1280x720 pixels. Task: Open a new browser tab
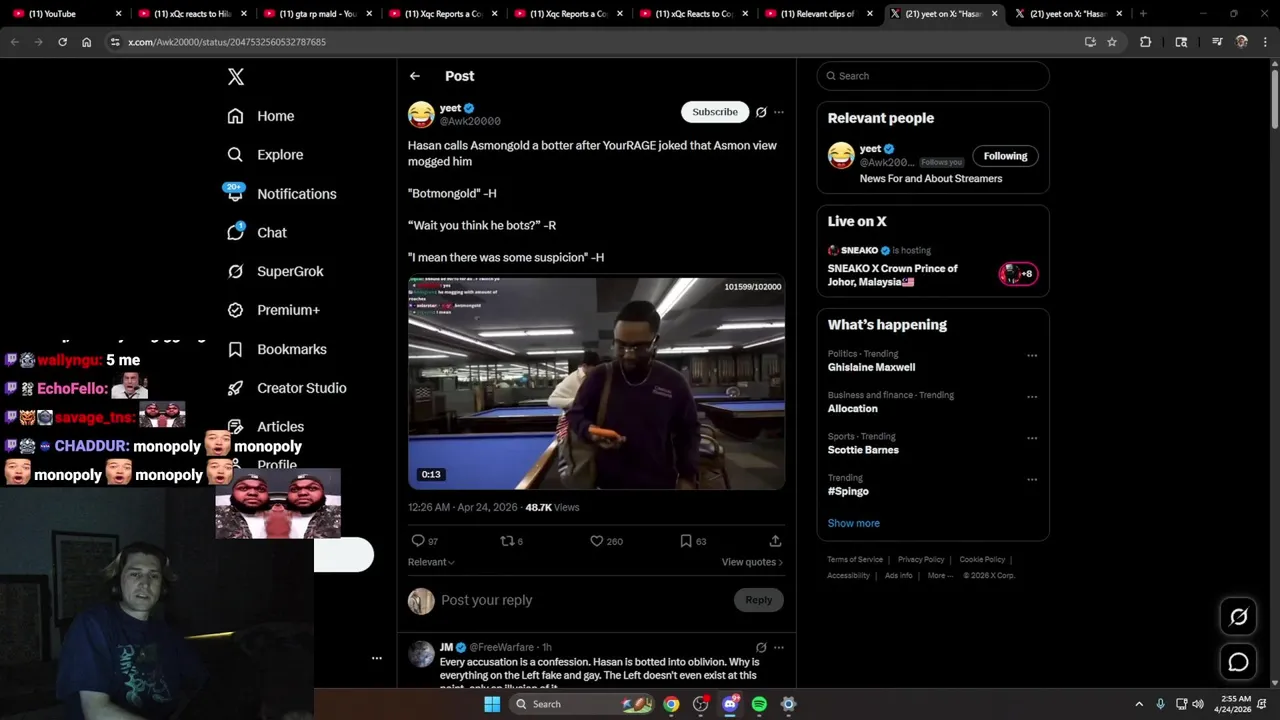coord(1143,14)
